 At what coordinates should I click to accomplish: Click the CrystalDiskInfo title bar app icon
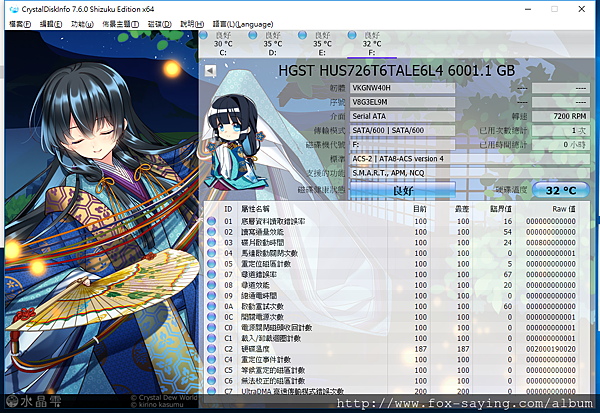click(14, 9)
